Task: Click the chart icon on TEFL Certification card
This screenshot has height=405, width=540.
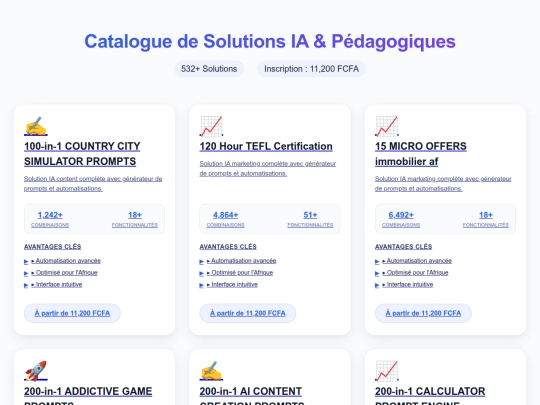Action: [x=211, y=126]
